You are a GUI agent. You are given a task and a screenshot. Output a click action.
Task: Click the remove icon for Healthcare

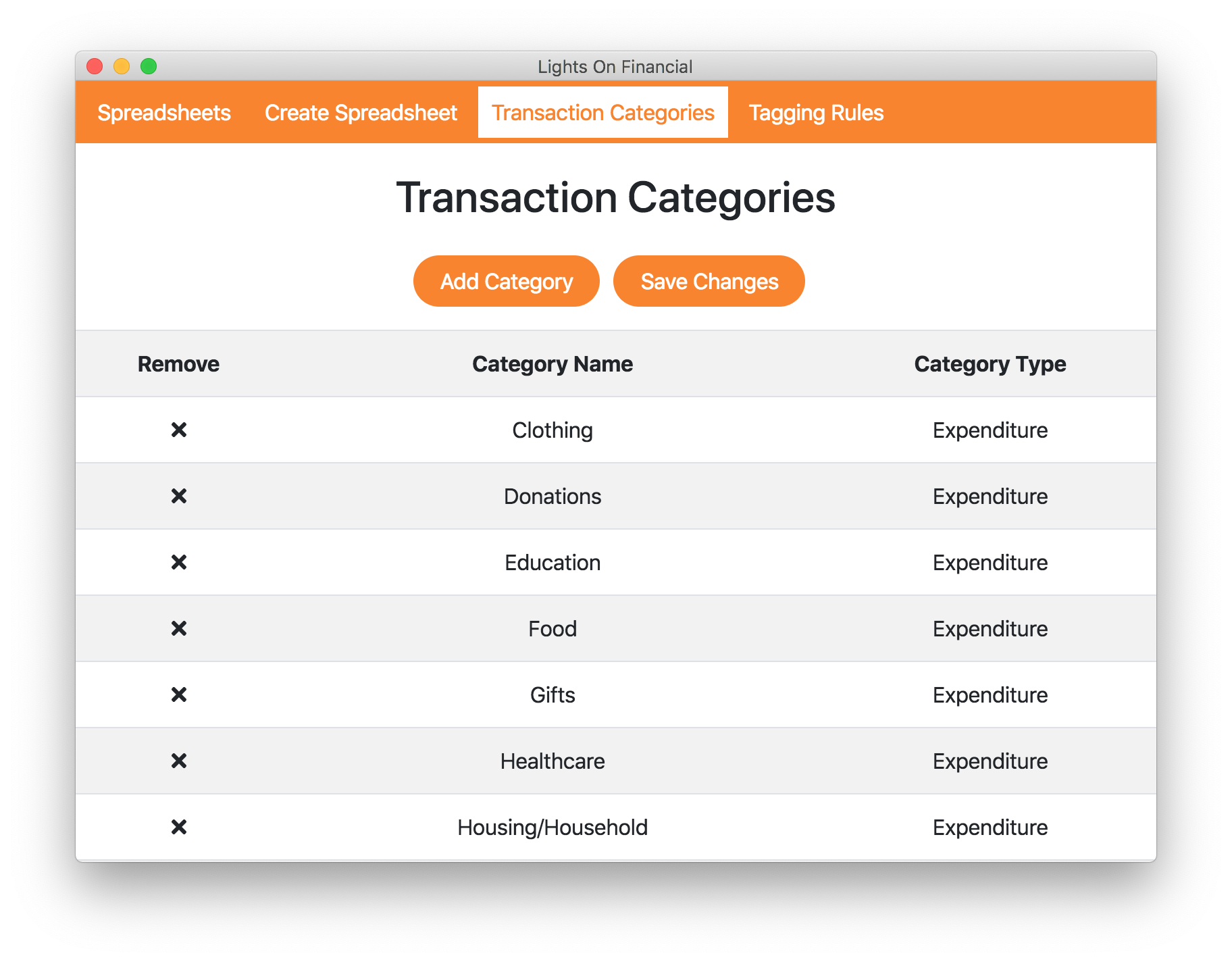tap(178, 761)
